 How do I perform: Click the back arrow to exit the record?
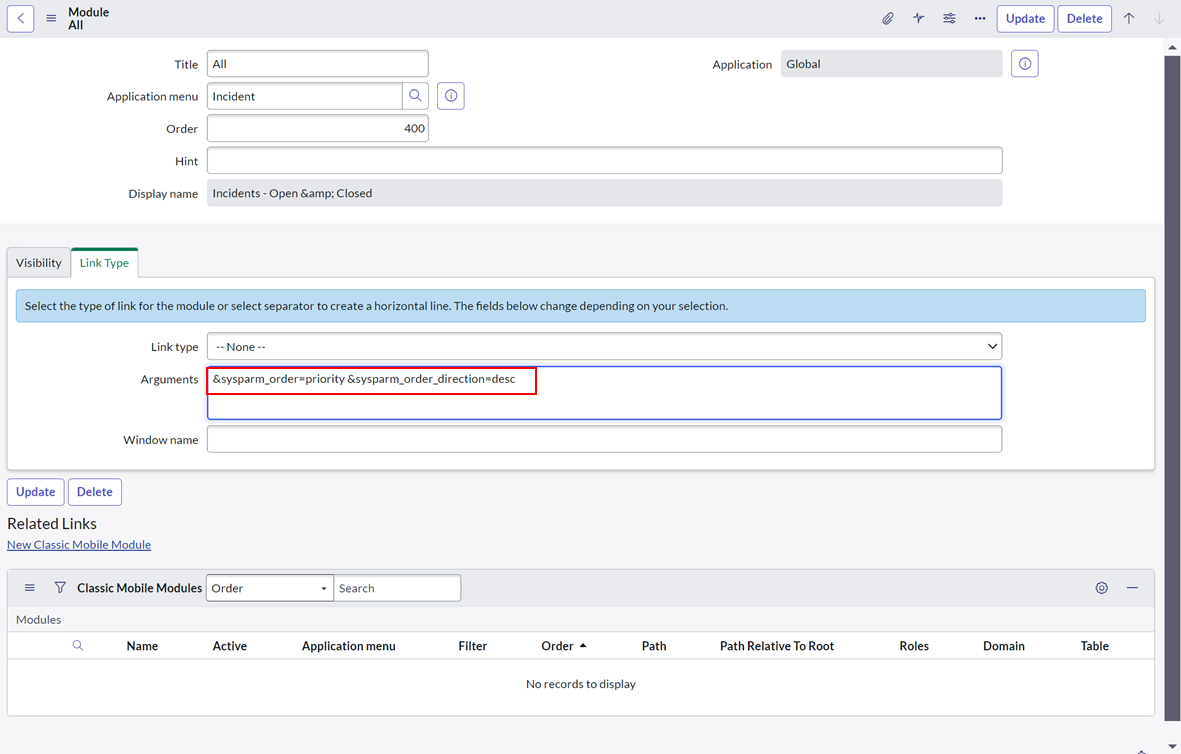[20, 18]
